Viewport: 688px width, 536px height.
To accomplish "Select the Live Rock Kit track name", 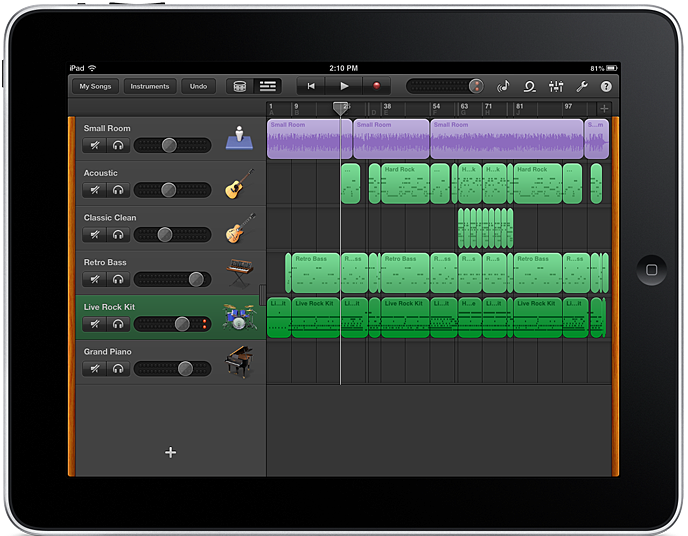I will [x=109, y=307].
